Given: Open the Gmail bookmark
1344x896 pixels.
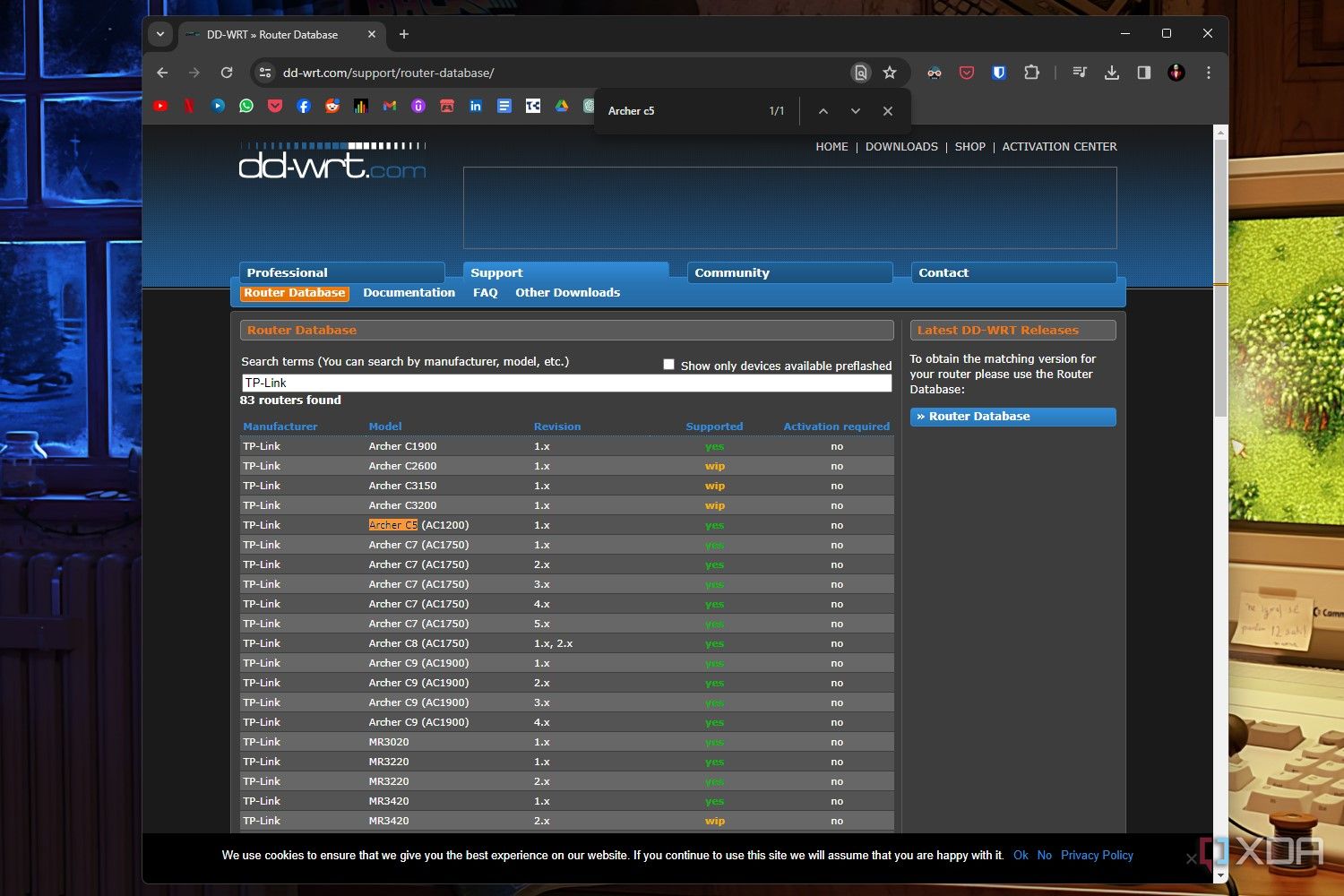Looking at the screenshot, I should coord(390,106).
